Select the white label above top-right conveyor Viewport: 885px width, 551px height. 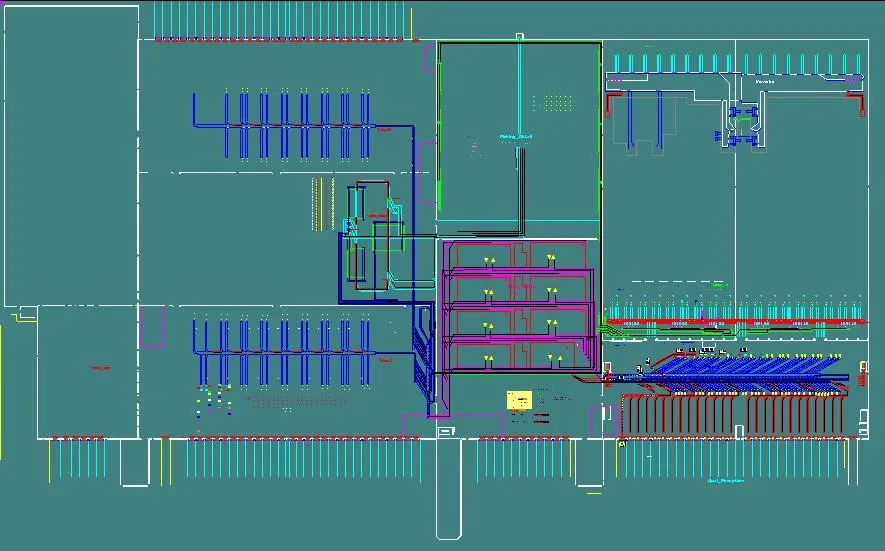[765, 80]
